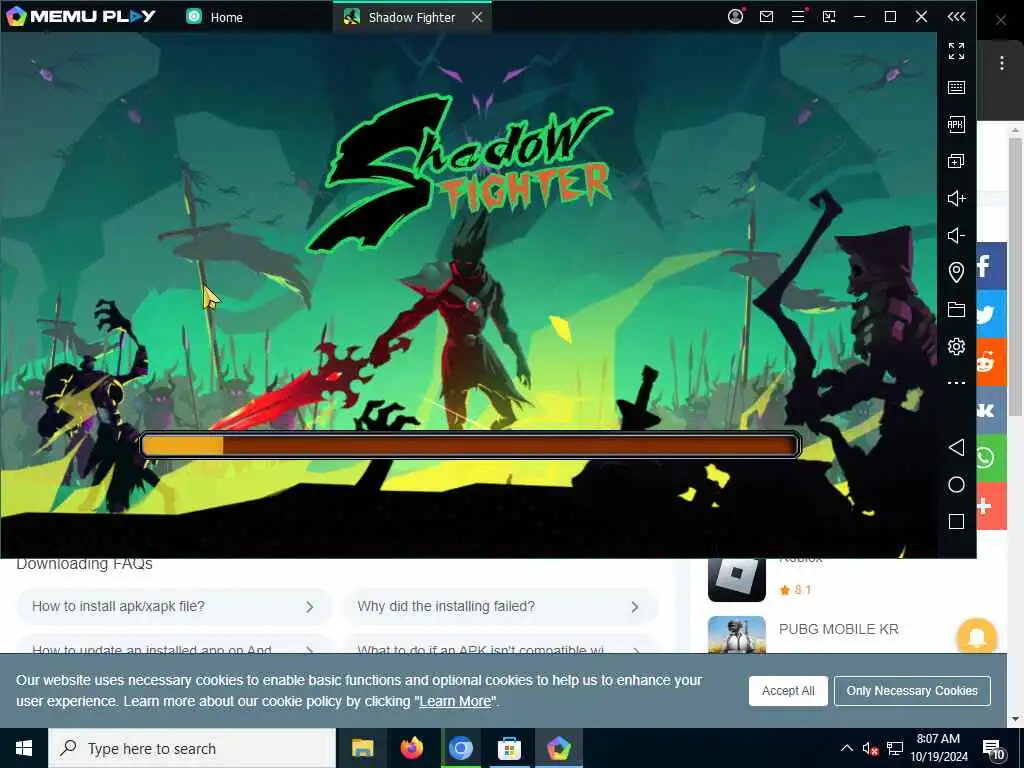
Task: Expand 'How to install apk/xapk file?' FAQ
Action: click(174, 607)
